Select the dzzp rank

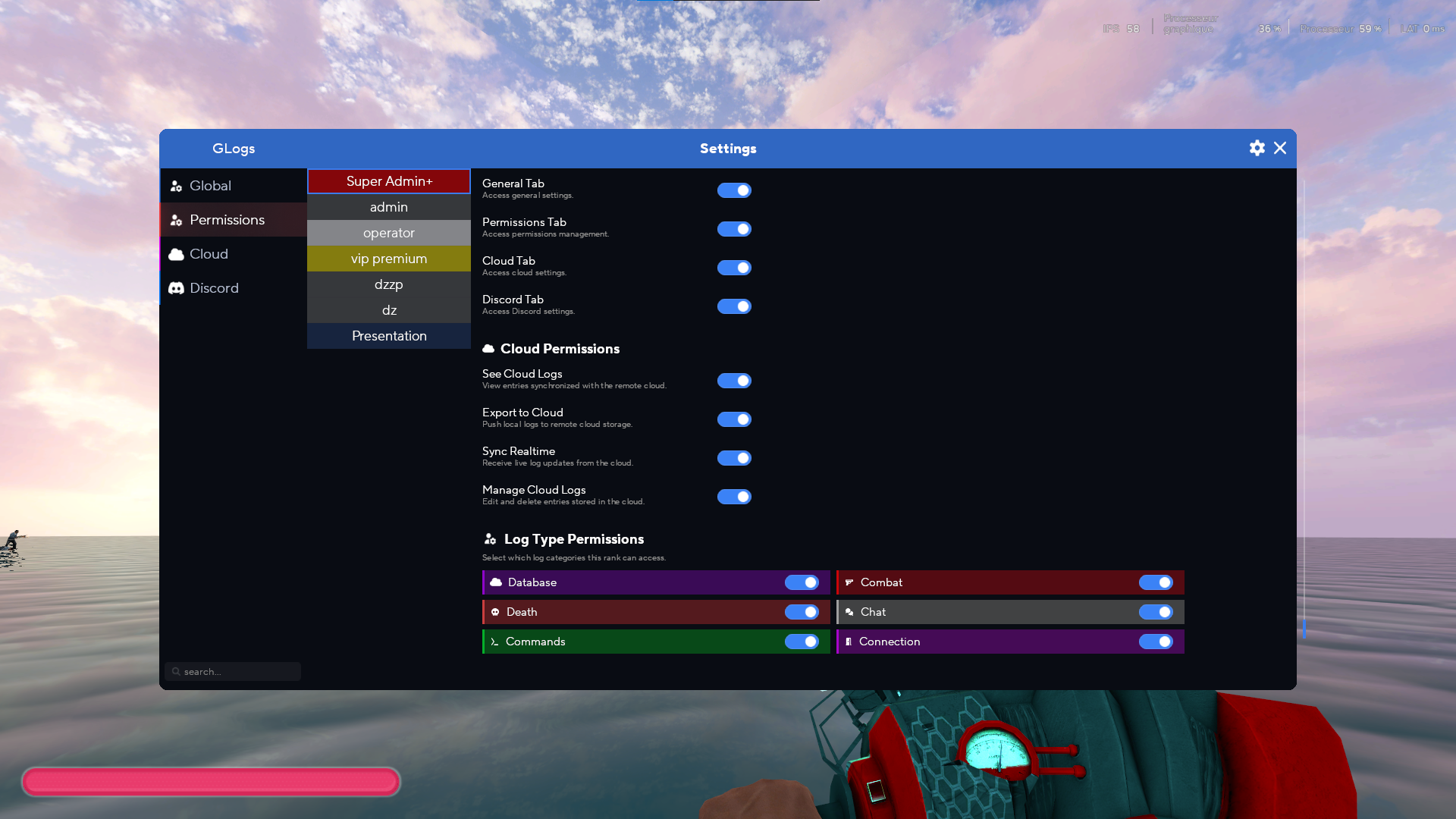click(x=389, y=284)
